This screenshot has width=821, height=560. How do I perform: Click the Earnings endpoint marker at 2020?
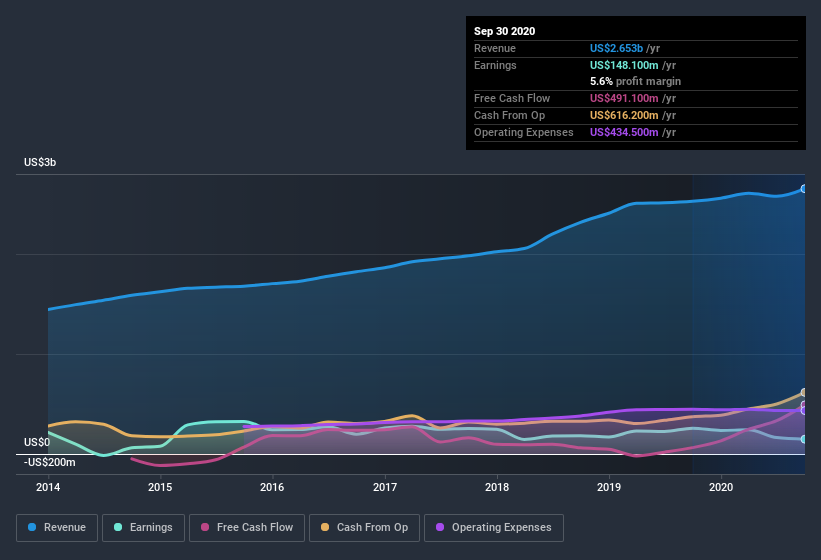[x=804, y=439]
